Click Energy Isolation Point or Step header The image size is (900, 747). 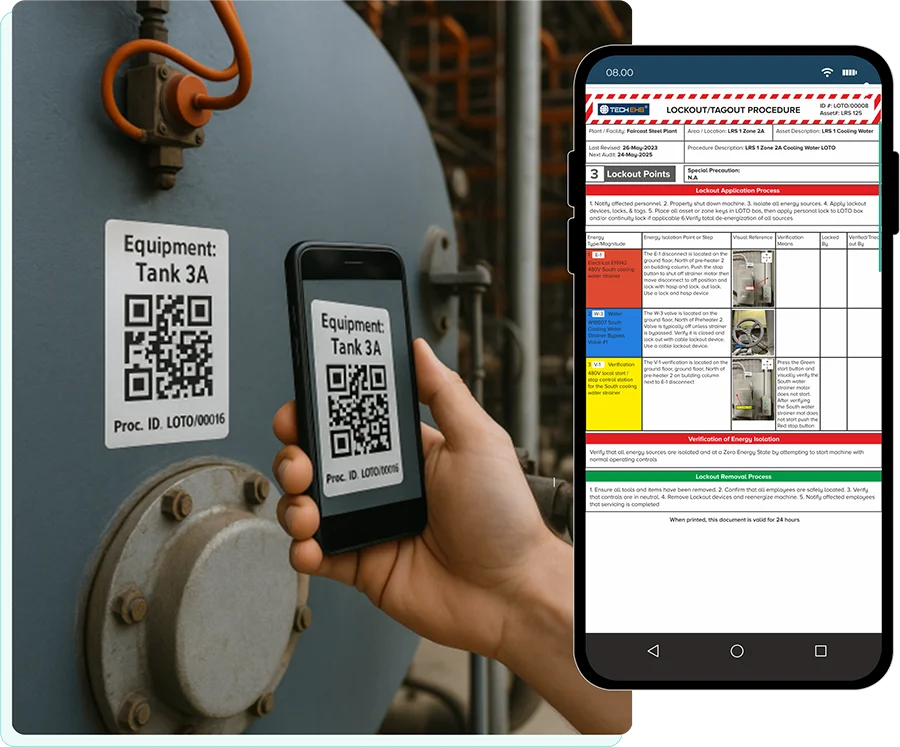[x=686, y=240]
